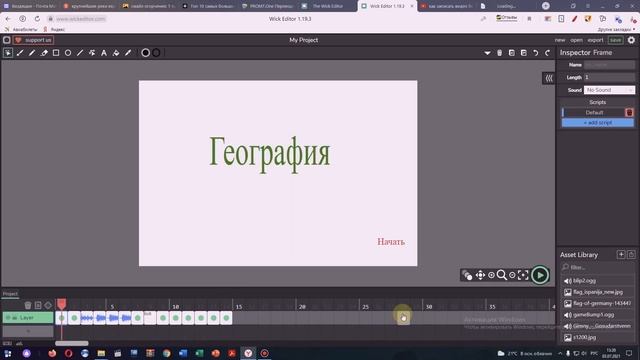This screenshot has height=360, width=640.
Task: Click the undo arrow
Action: 536,53
